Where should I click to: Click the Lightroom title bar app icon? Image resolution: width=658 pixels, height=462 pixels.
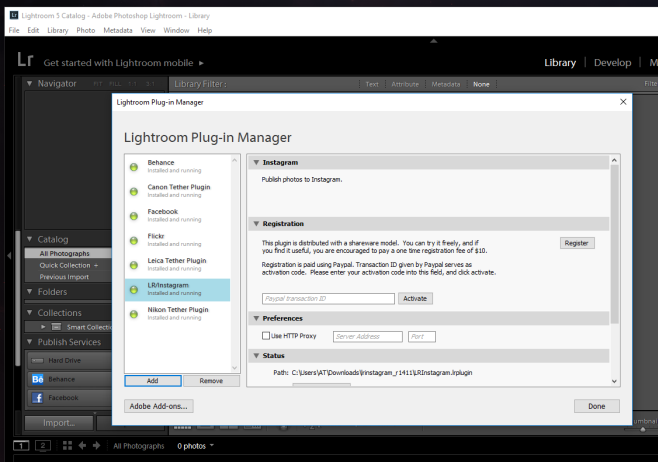[14, 16]
